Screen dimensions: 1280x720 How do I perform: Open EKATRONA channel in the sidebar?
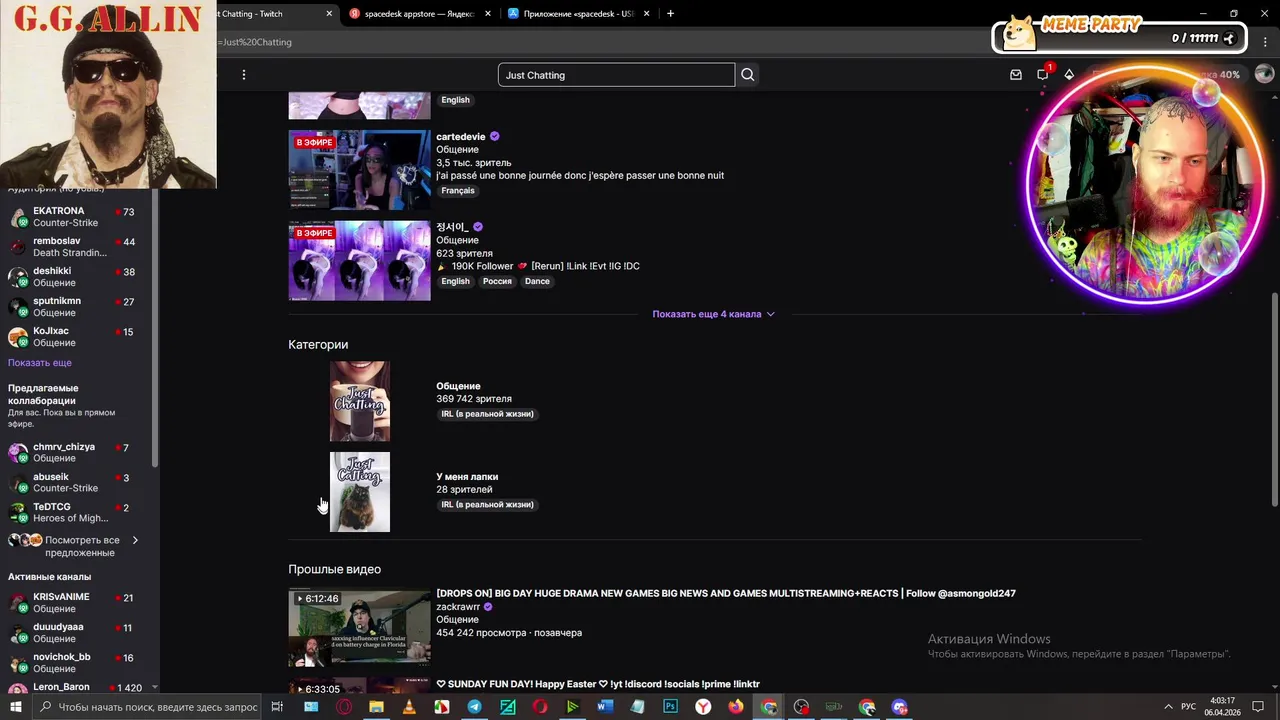coord(78,217)
